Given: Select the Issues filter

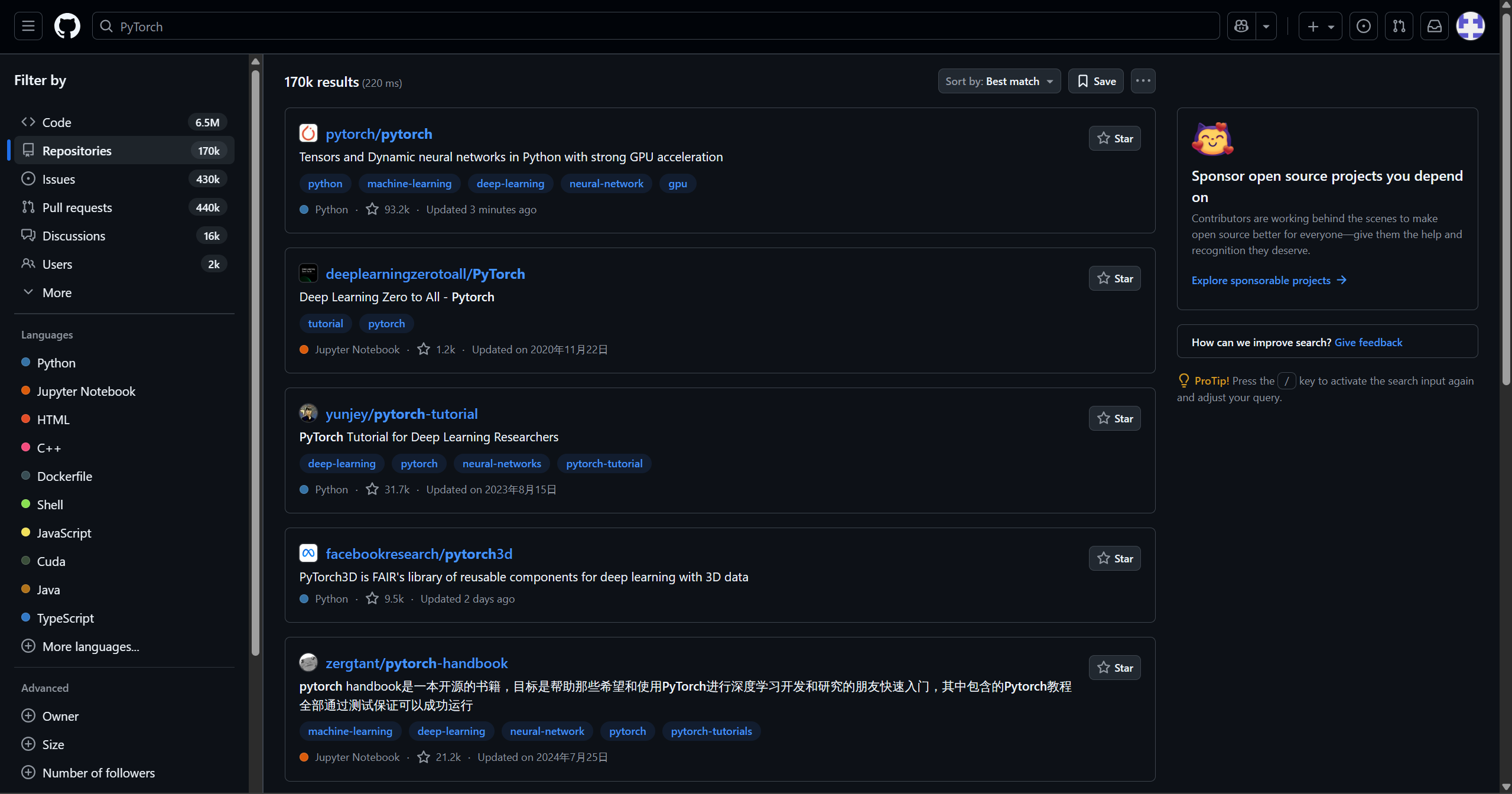Looking at the screenshot, I should click(59, 179).
